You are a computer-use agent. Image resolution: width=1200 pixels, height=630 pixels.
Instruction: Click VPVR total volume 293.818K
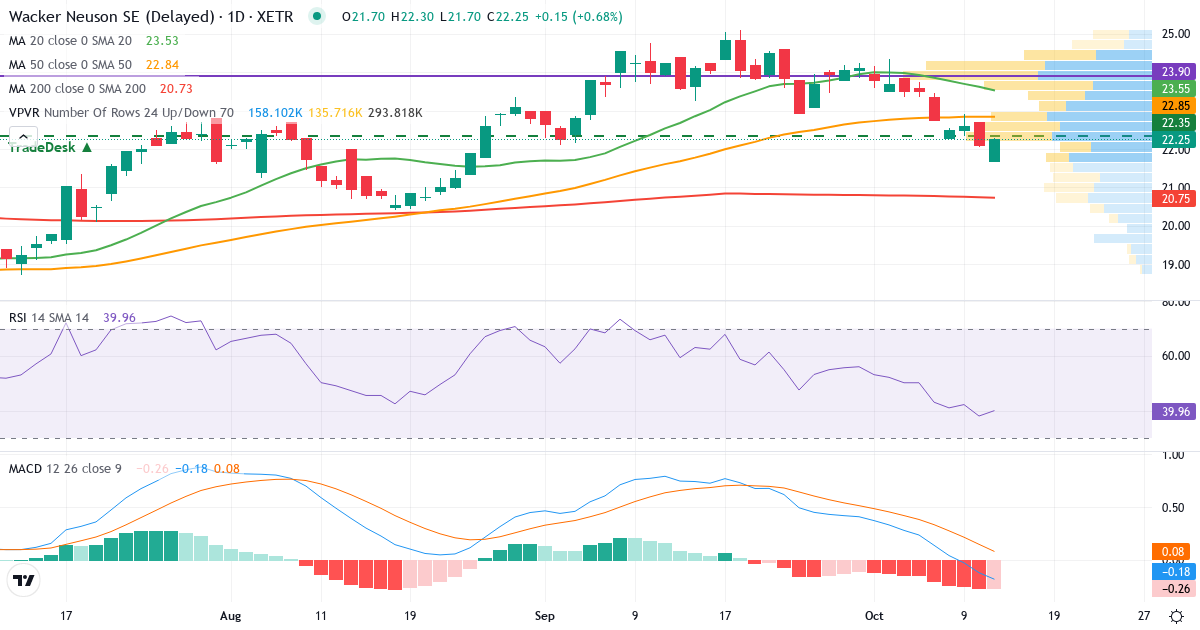click(x=396, y=113)
